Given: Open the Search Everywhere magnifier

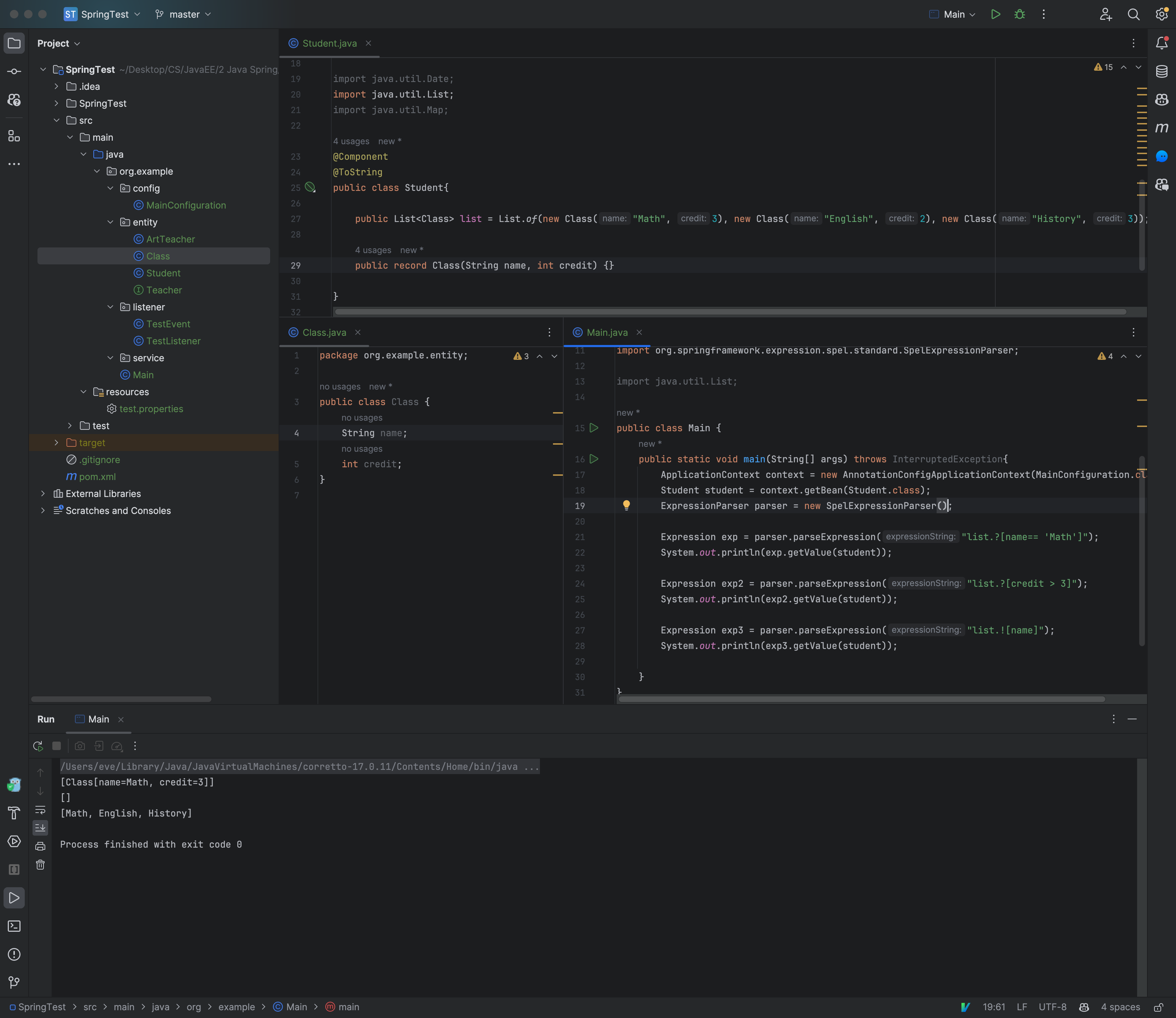Looking at the screenshot, I should [1133, 14].
